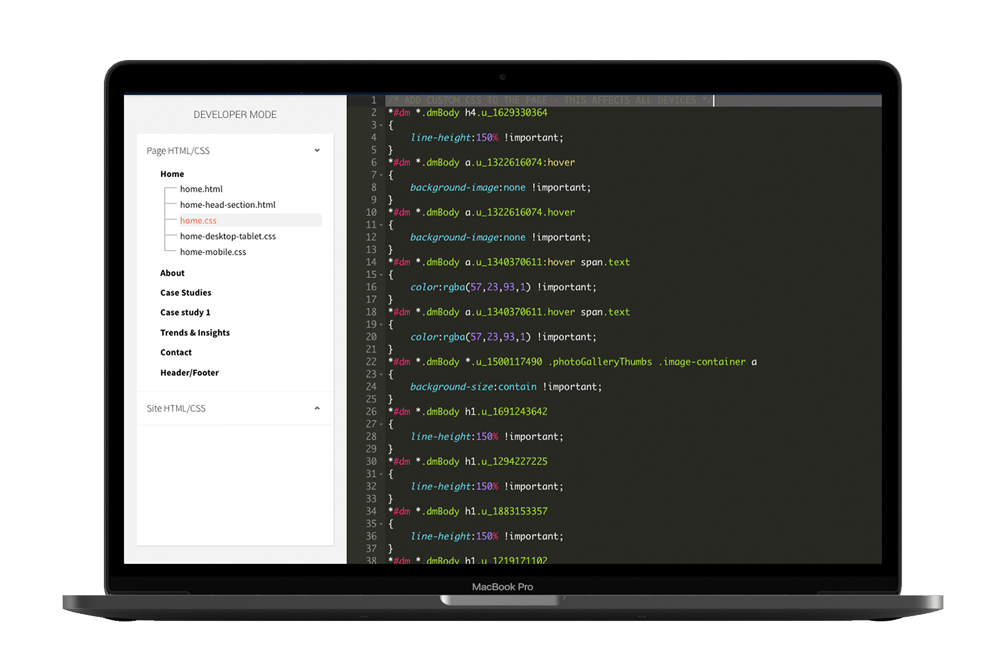
Task: Fold the code block at line 31
Action: pos(381,474)
